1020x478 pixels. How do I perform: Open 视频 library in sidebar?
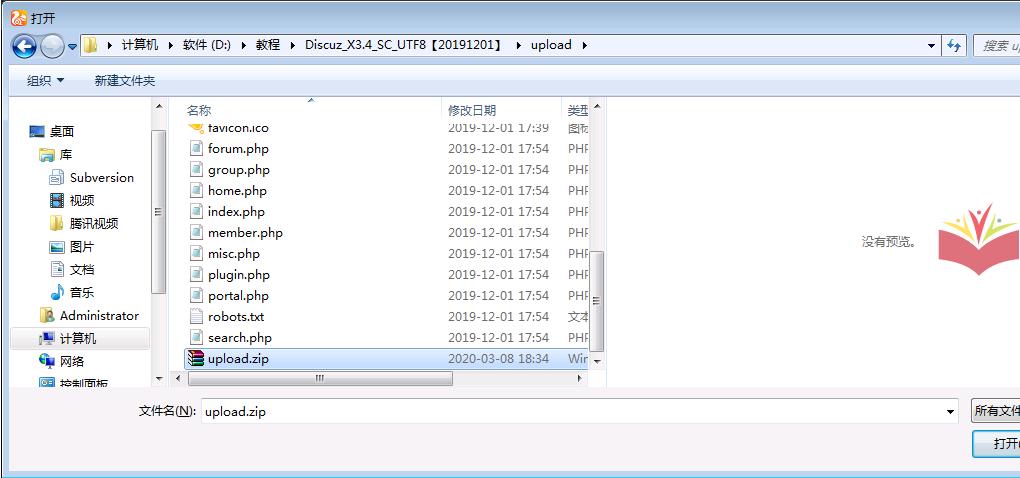click(82, 200)
